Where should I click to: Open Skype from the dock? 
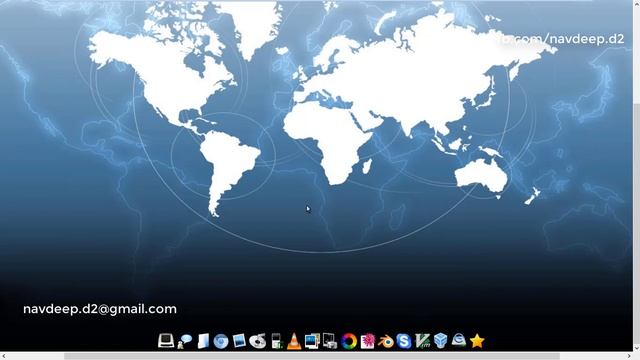click(x=404, y=341)
